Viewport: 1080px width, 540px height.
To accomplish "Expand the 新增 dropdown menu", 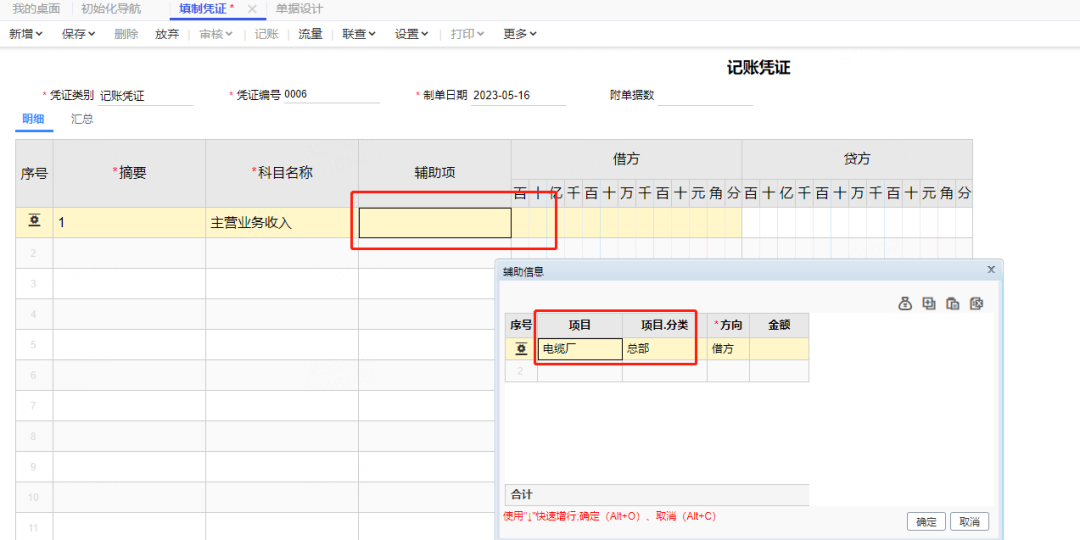I will point(26,34).
